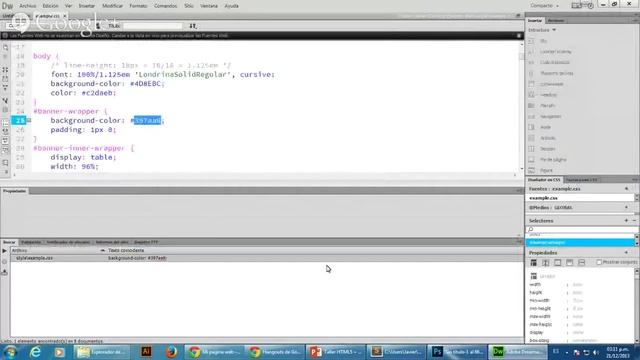640x360 pixels.
Task: Open the Compacto workspace dropdown
Action: pyautogui.click(x=545, y=6)
